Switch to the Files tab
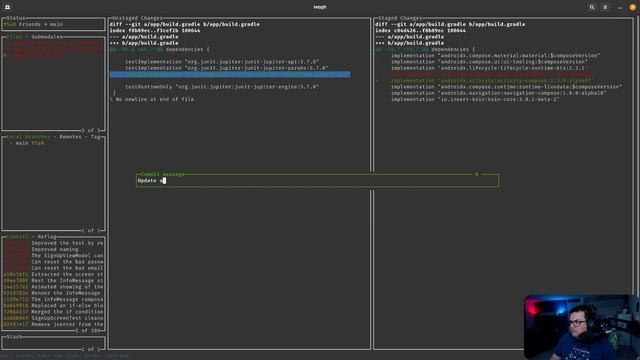The width and height of the screenshot is (640, 360). 15,37
